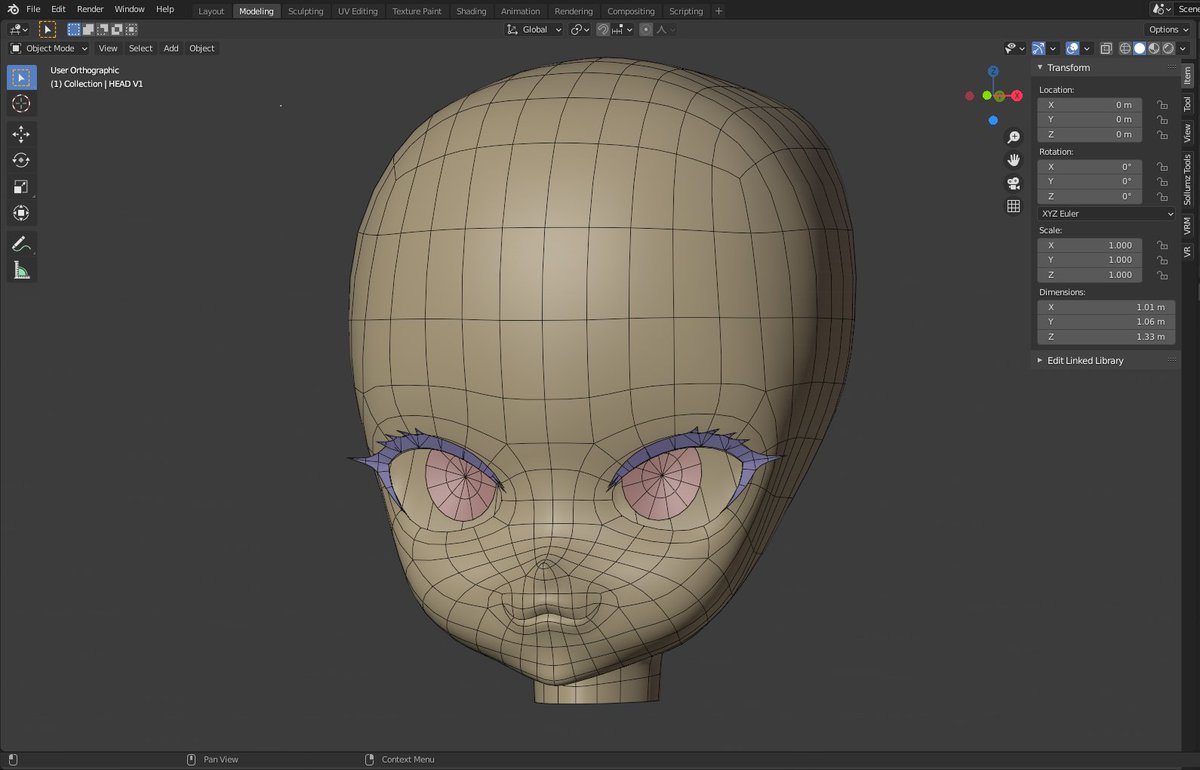Viewport: 1200px width, 770px height.
Task: Activate the combined Transform tool
Action: [x=21, y=213]
